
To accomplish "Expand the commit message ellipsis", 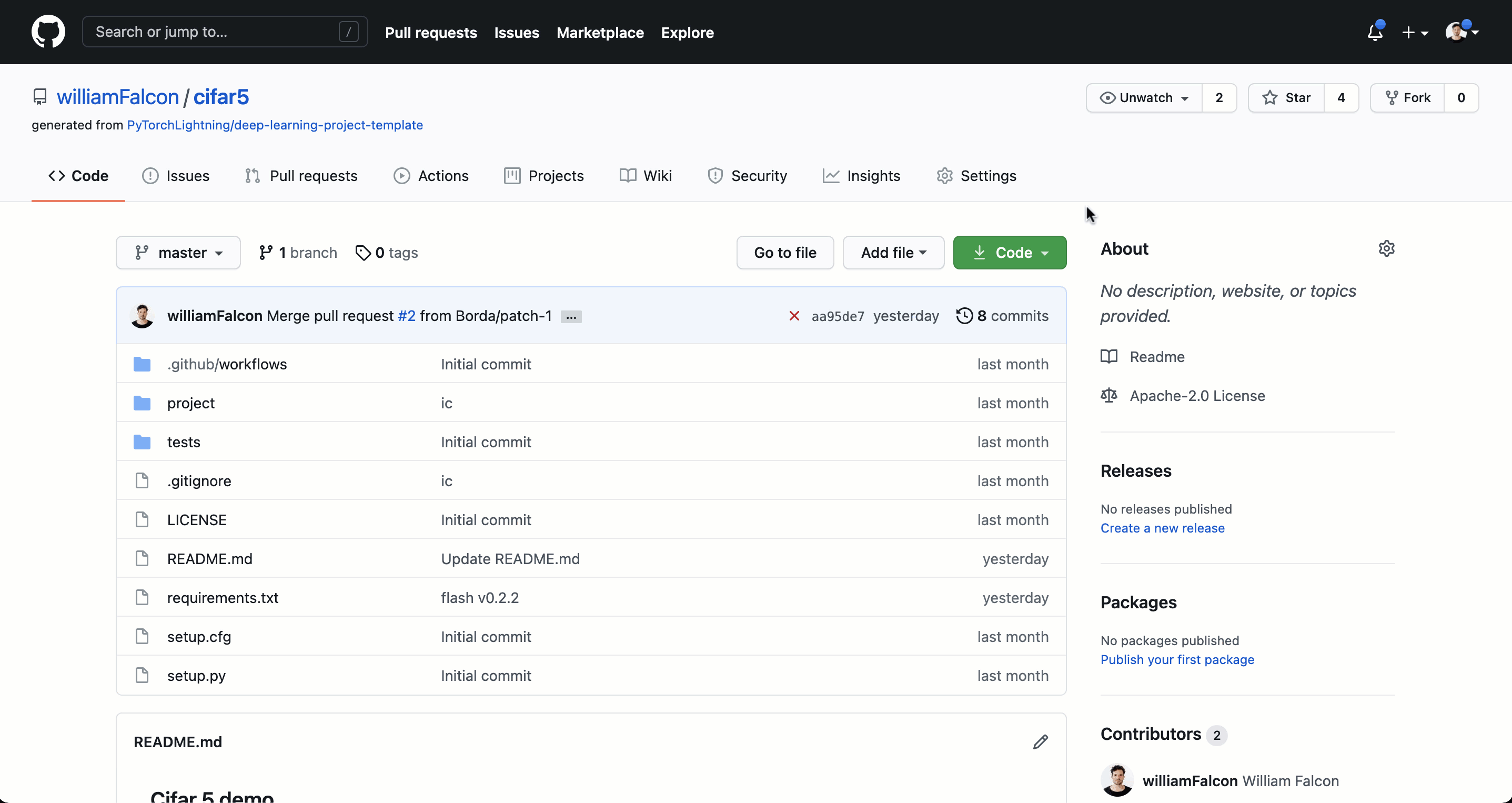I will coord(571,317).
